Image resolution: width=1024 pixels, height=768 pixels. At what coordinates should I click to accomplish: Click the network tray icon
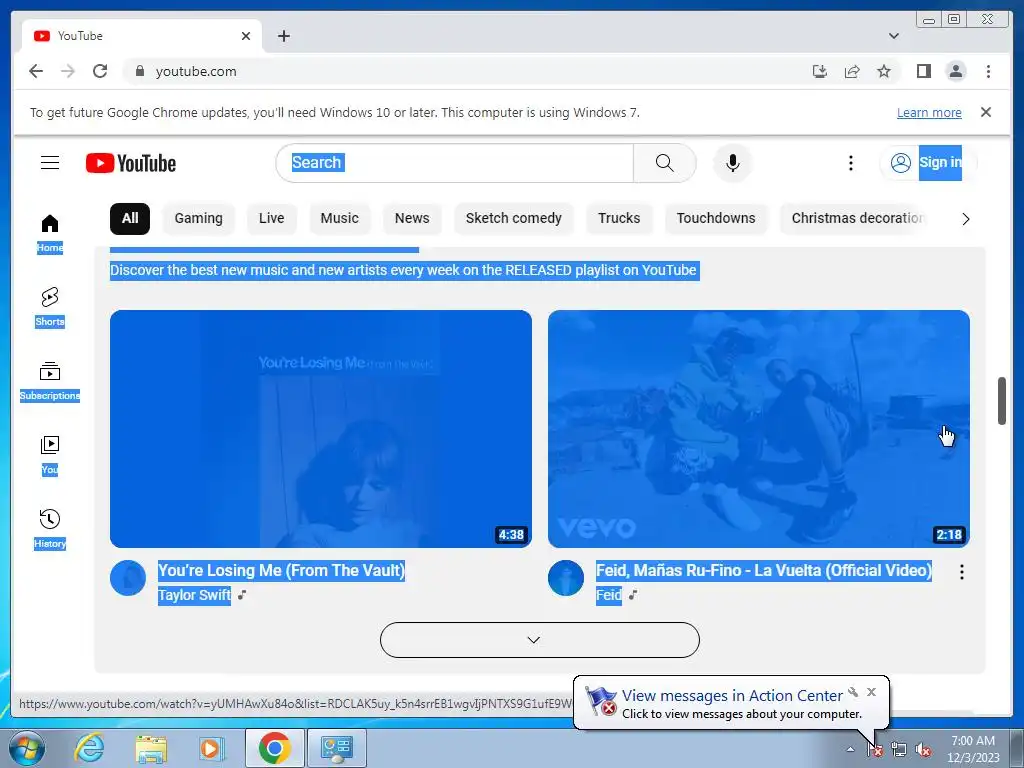(x=899, y=750)
